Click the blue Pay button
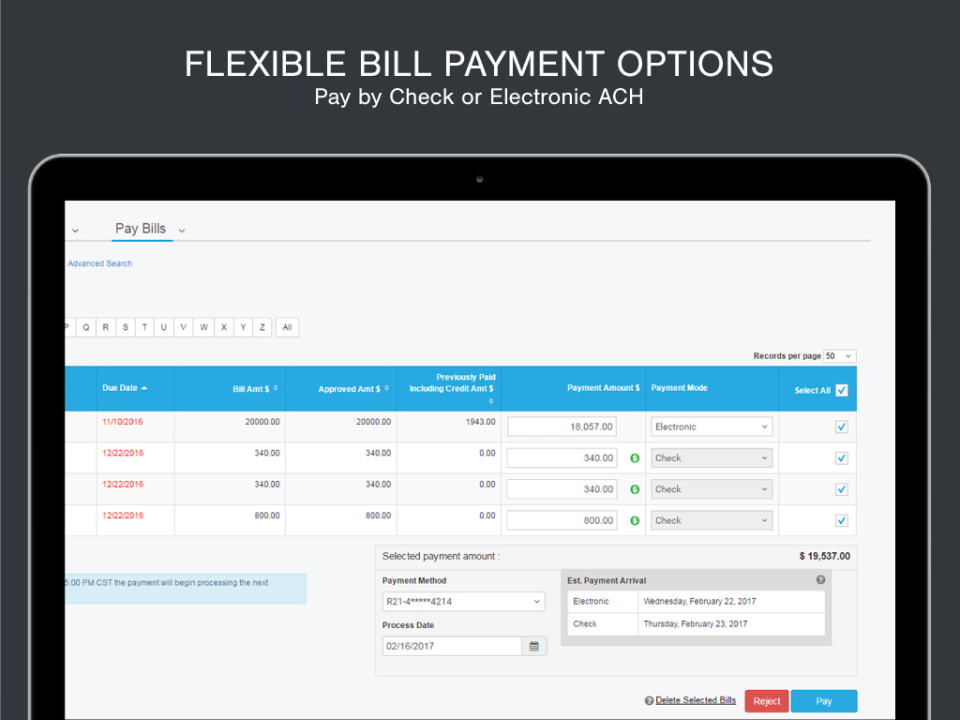The image size is (960, 720). (x=823, y=701)
